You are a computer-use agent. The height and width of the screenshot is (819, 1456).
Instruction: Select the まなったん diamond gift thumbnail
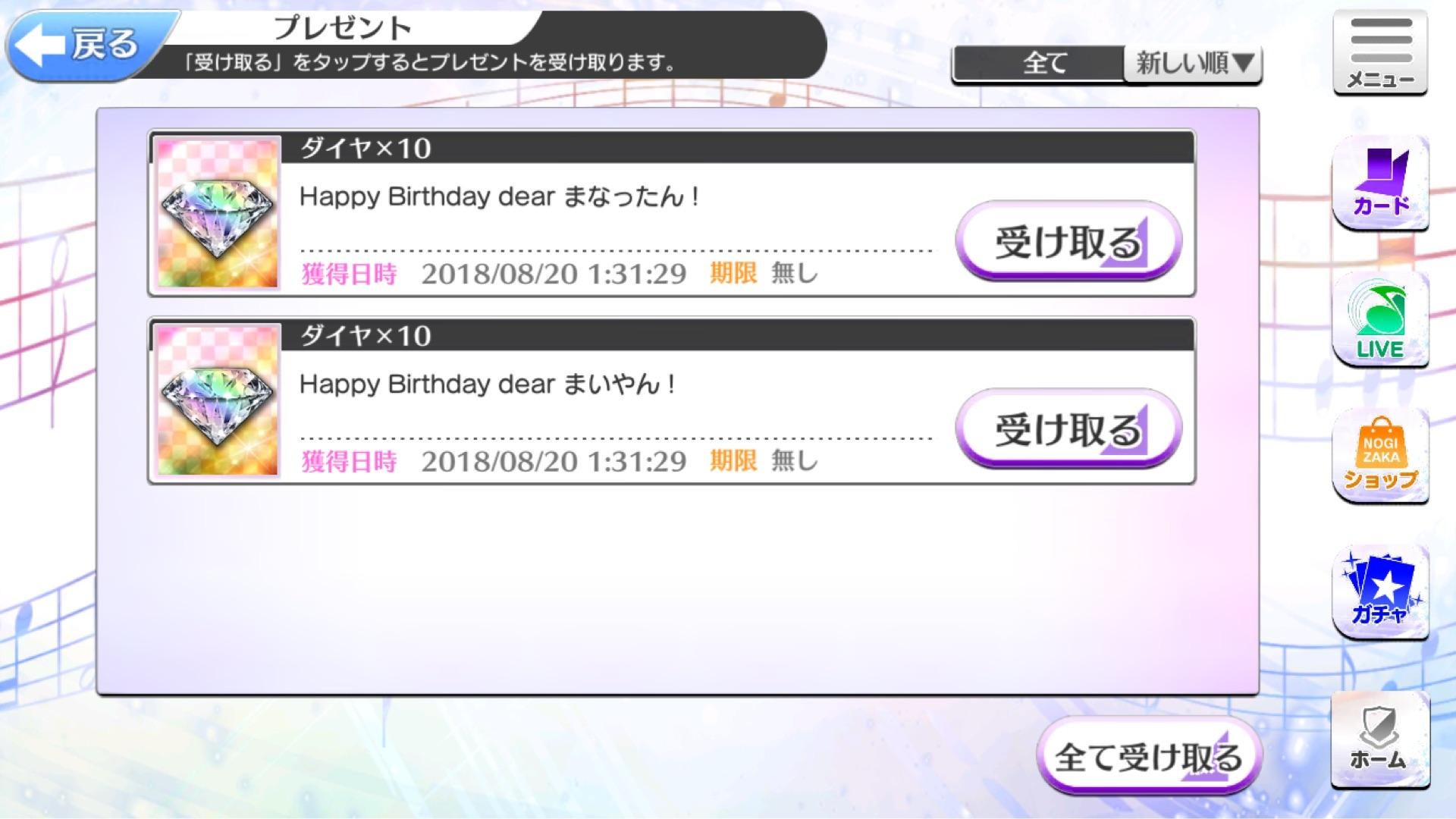coord(218,213)
